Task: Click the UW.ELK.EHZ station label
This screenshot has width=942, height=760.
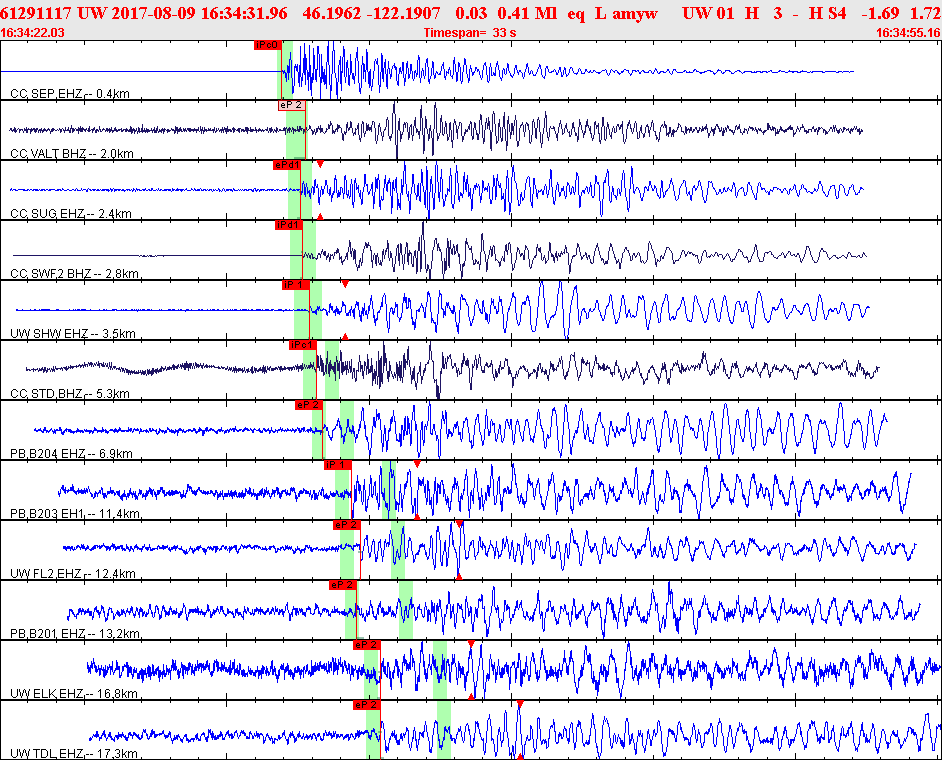Action: point(74,693)
